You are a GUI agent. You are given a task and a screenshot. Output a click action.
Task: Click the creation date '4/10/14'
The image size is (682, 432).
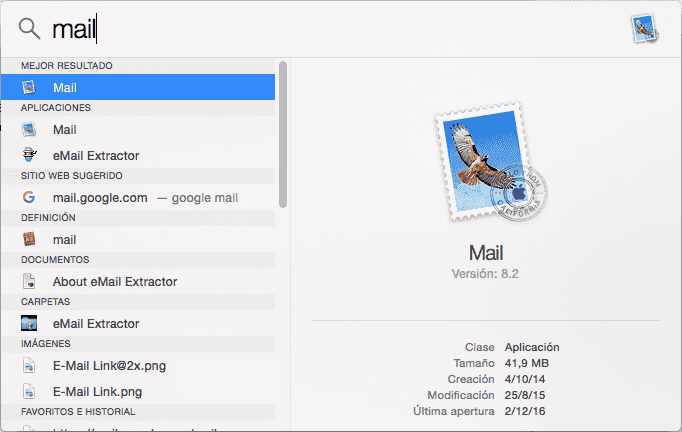(525, 379)
